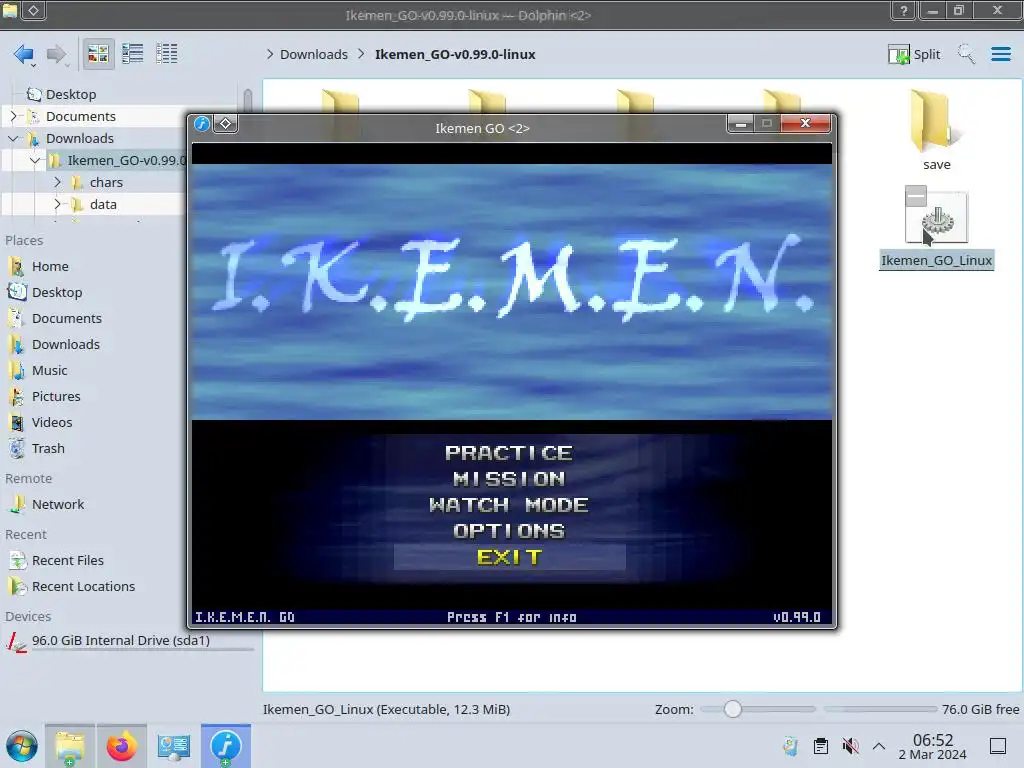Toggle pin on all desktops for Ikemen GO

pyautogui.click(x=225, y=123)
